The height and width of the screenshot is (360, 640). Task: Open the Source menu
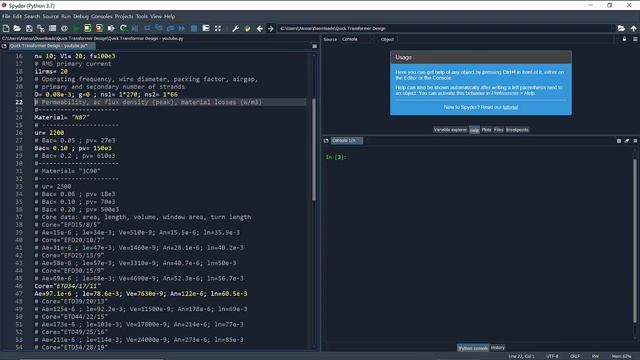pyautogui.click(x=51, y=16)
